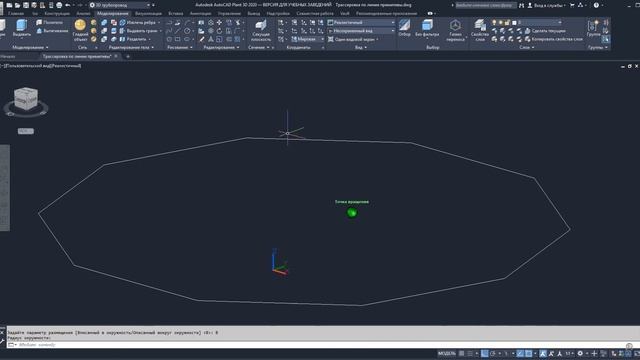Open the Мировая coordinate system dropdown
640x360 pixels.
[307, 39]
